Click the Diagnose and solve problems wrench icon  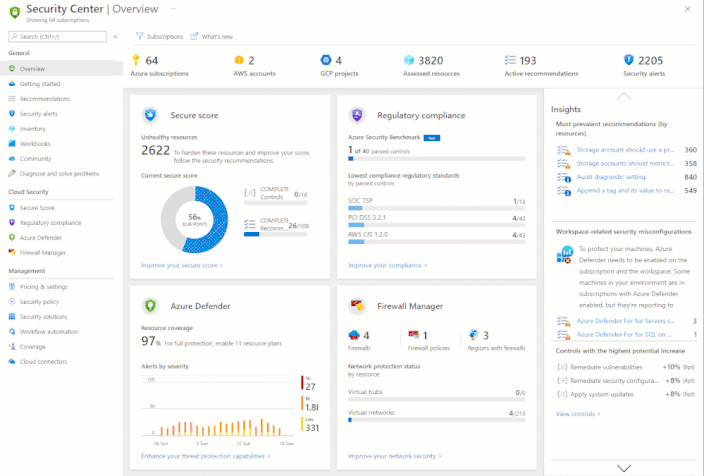(x=12, y=173)
